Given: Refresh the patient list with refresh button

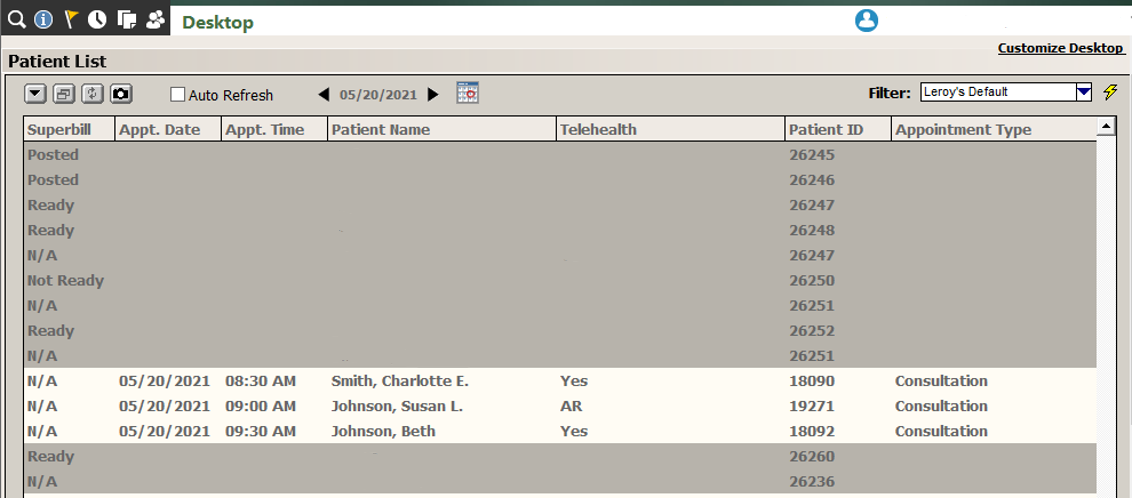Looking at the screenshot, I should 92,94.
